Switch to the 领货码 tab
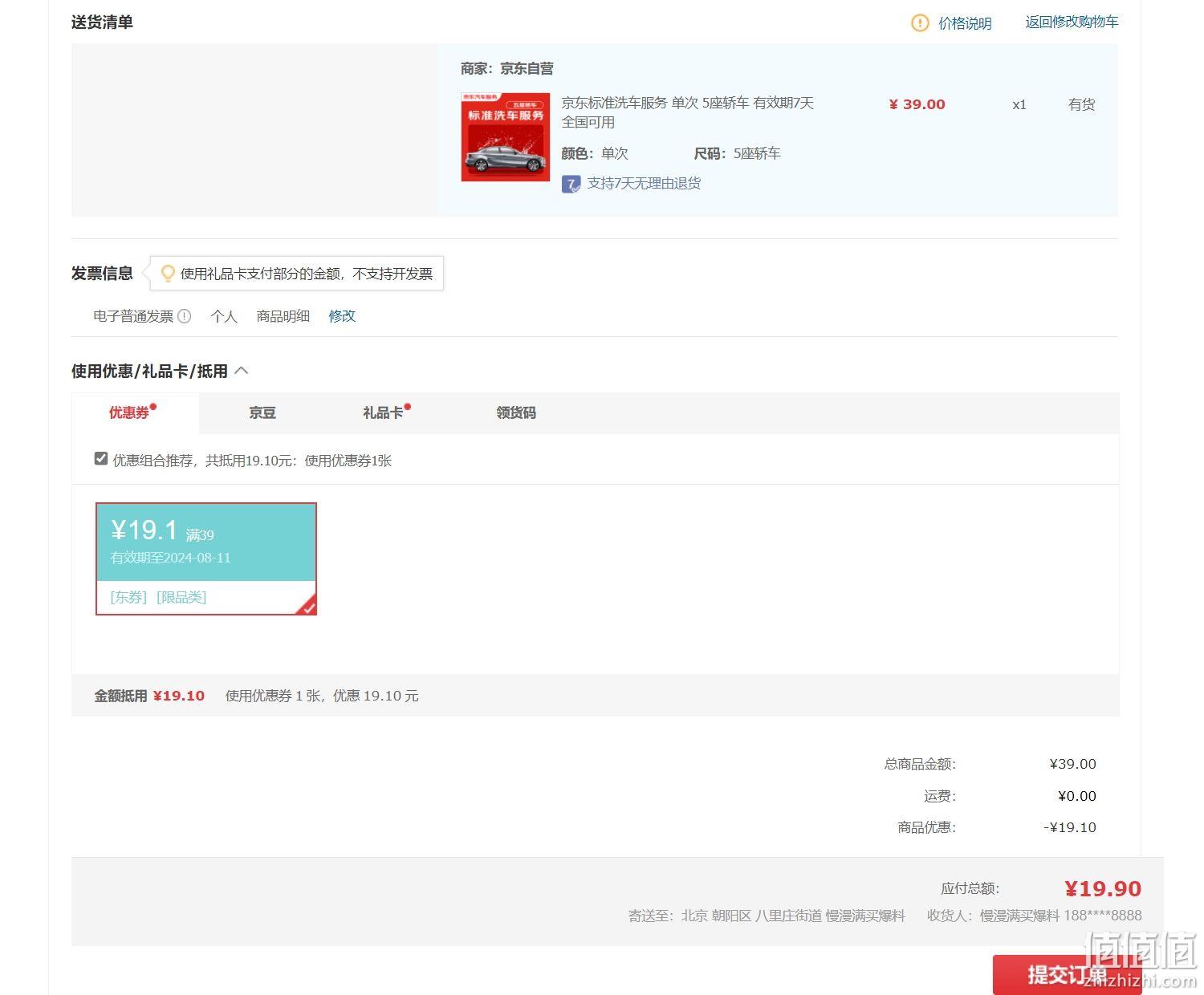 coord(516,412)
